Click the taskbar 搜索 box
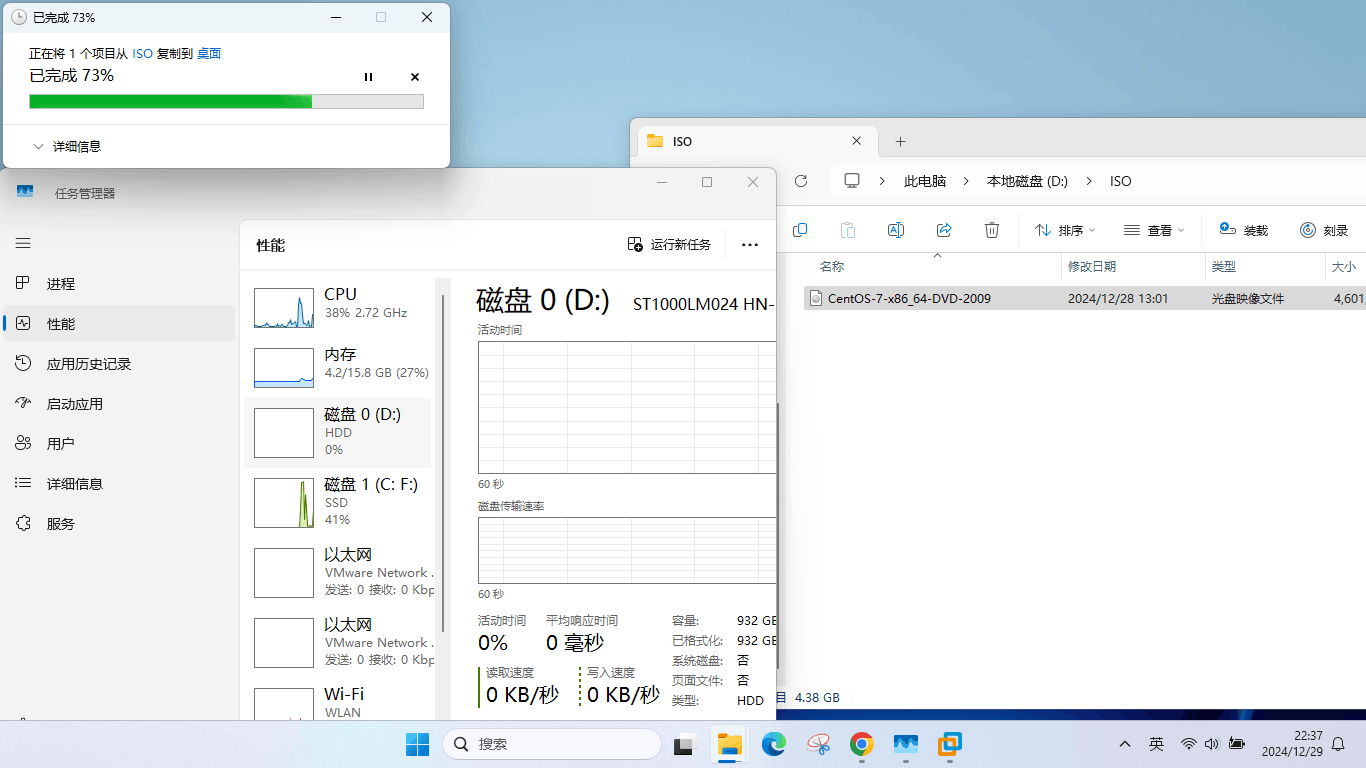The width and height of the screenshot is (1366, 768). pyautogui.click(x=552, y=744)
